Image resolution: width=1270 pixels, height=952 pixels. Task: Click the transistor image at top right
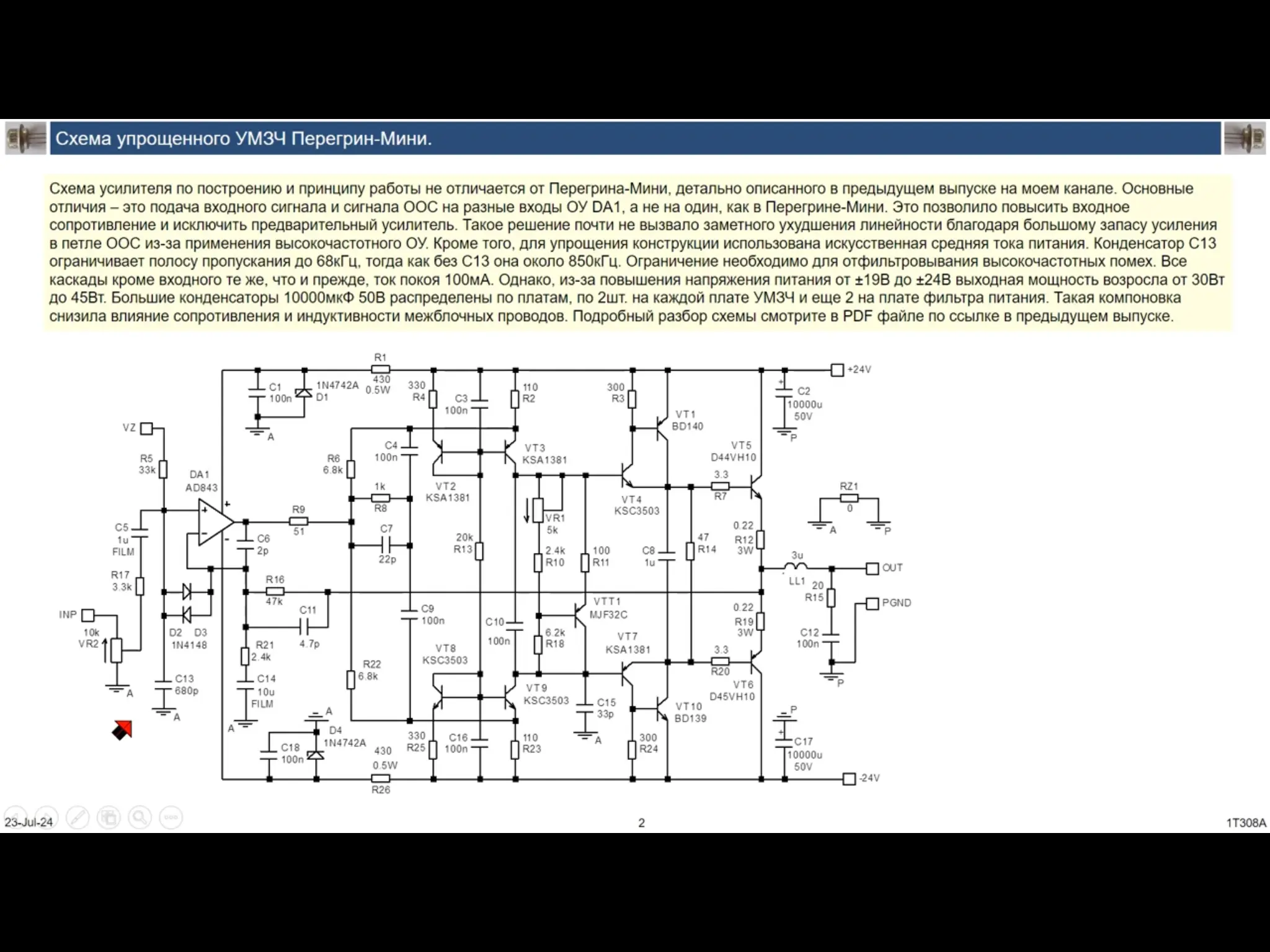[x=1244, y=138]
